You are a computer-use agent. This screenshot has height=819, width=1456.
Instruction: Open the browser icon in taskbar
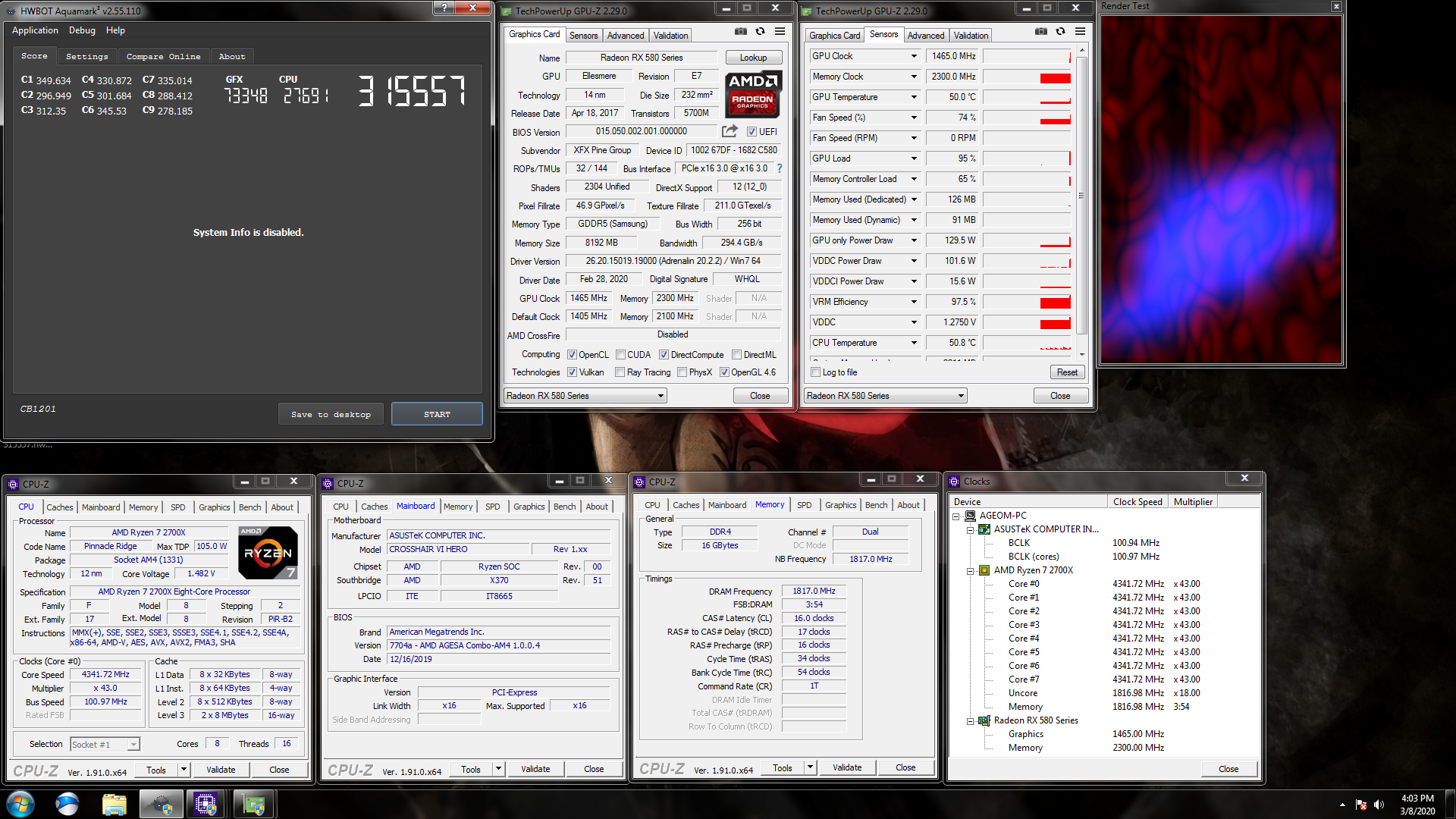point(67,804)
